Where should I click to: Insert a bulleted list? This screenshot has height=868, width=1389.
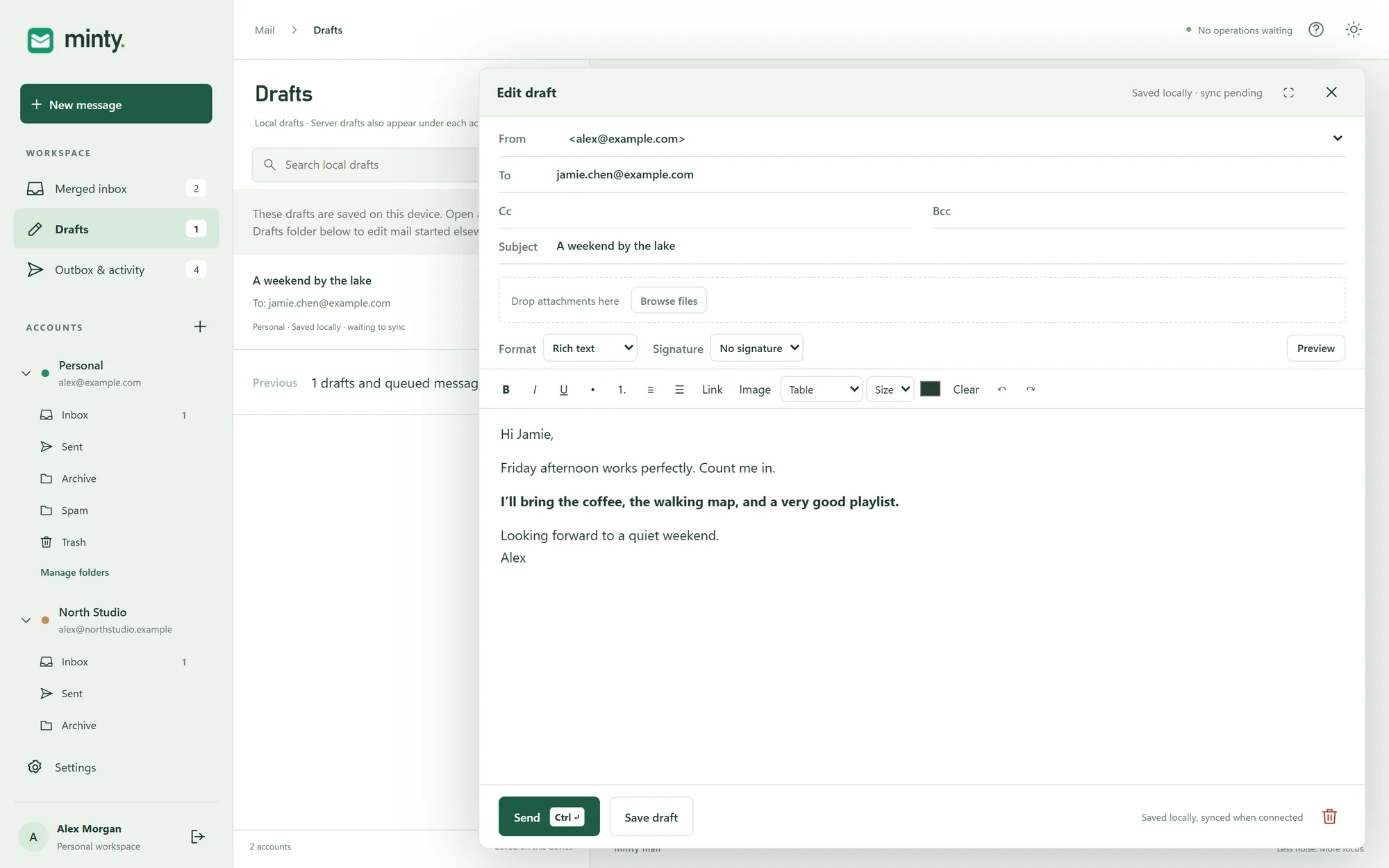click(592, 390)
